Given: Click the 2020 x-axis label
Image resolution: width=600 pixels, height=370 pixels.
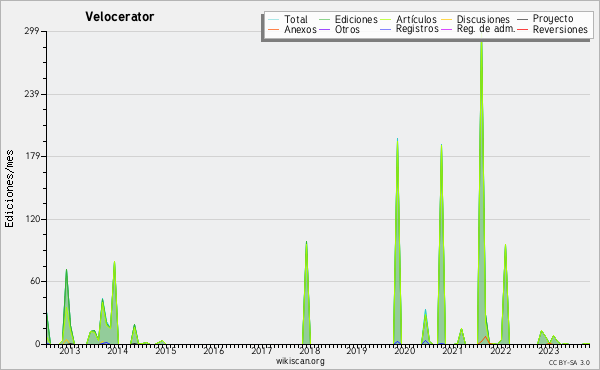Looking at the screenshot, I should tap(404, 351).
